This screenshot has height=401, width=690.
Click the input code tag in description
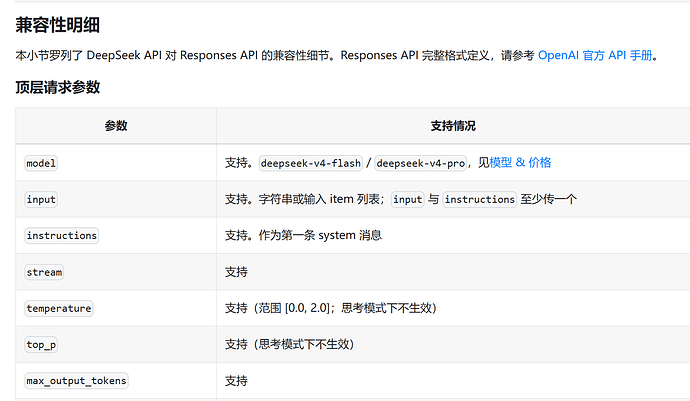pos(407,199)
